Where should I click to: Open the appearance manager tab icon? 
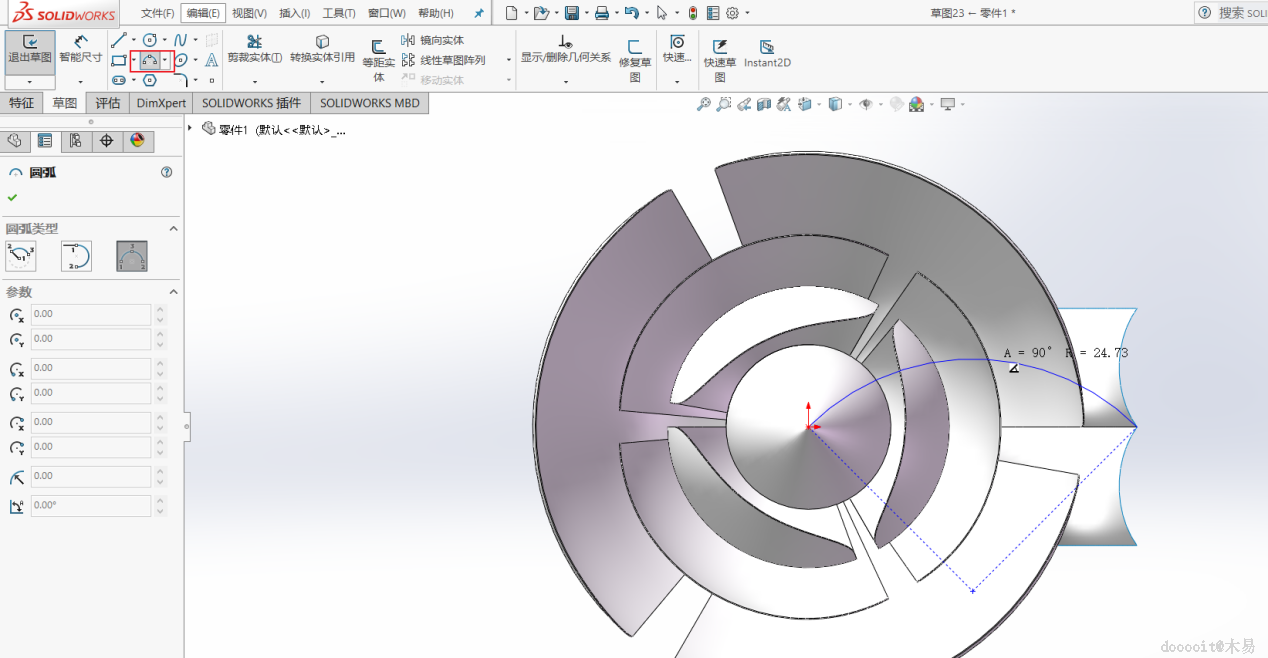click(137, 141)
